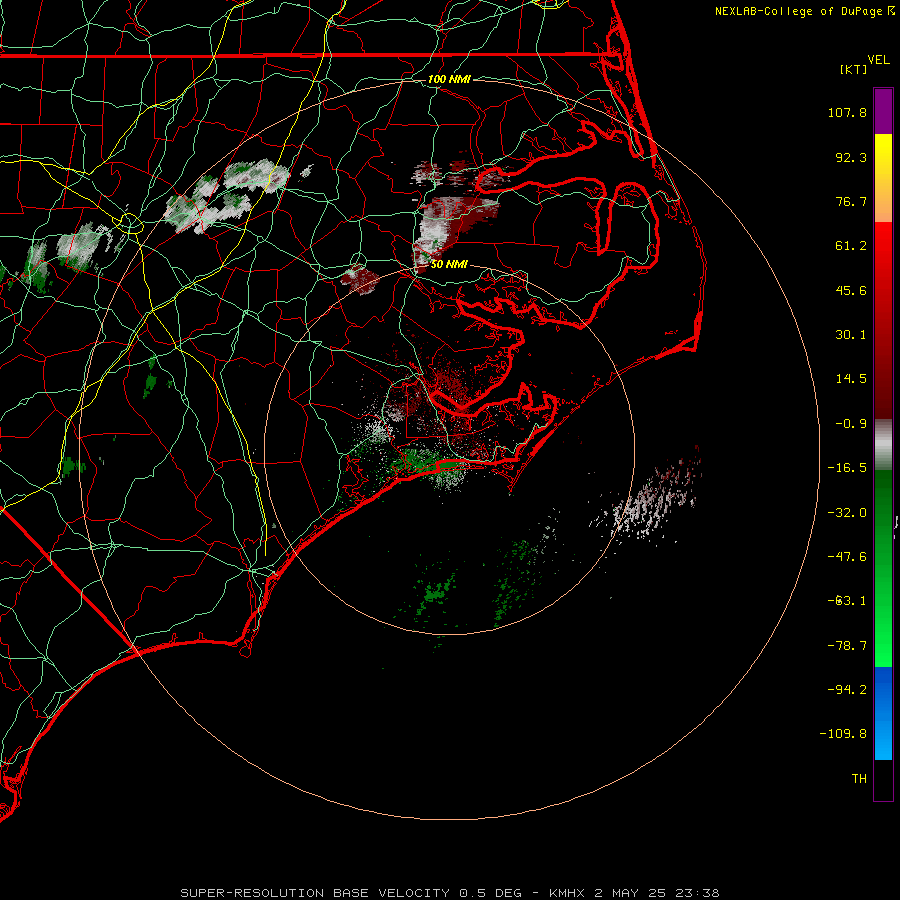Click the 45.6 legend value
This screenshot has height=900, width=900.
click(851, 290)
